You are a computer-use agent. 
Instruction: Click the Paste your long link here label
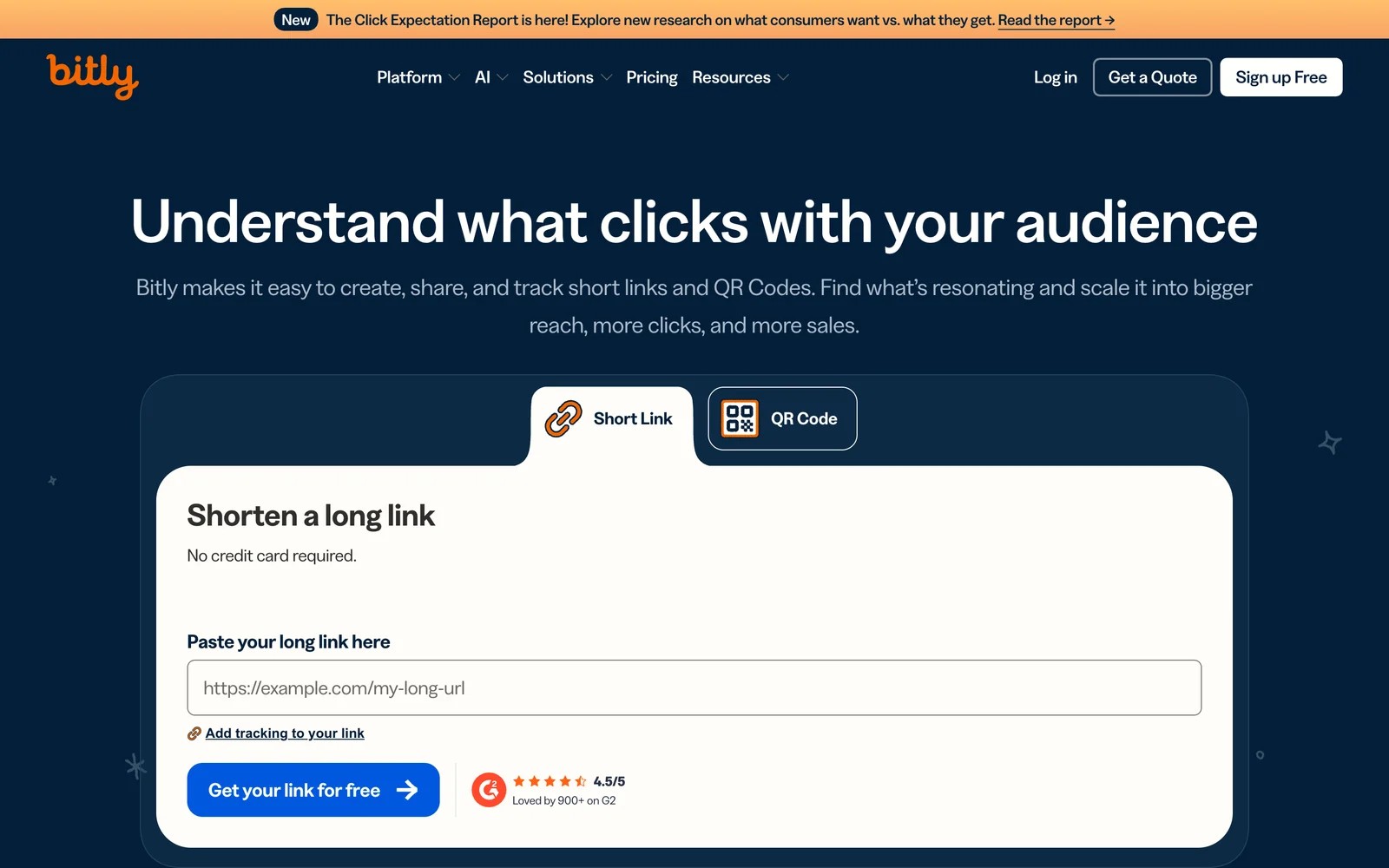tap(289, 641)
